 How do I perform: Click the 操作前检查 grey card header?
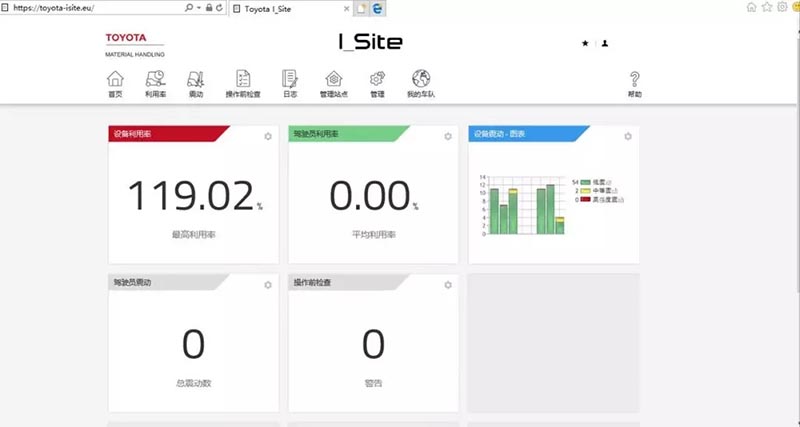point(348,282)
